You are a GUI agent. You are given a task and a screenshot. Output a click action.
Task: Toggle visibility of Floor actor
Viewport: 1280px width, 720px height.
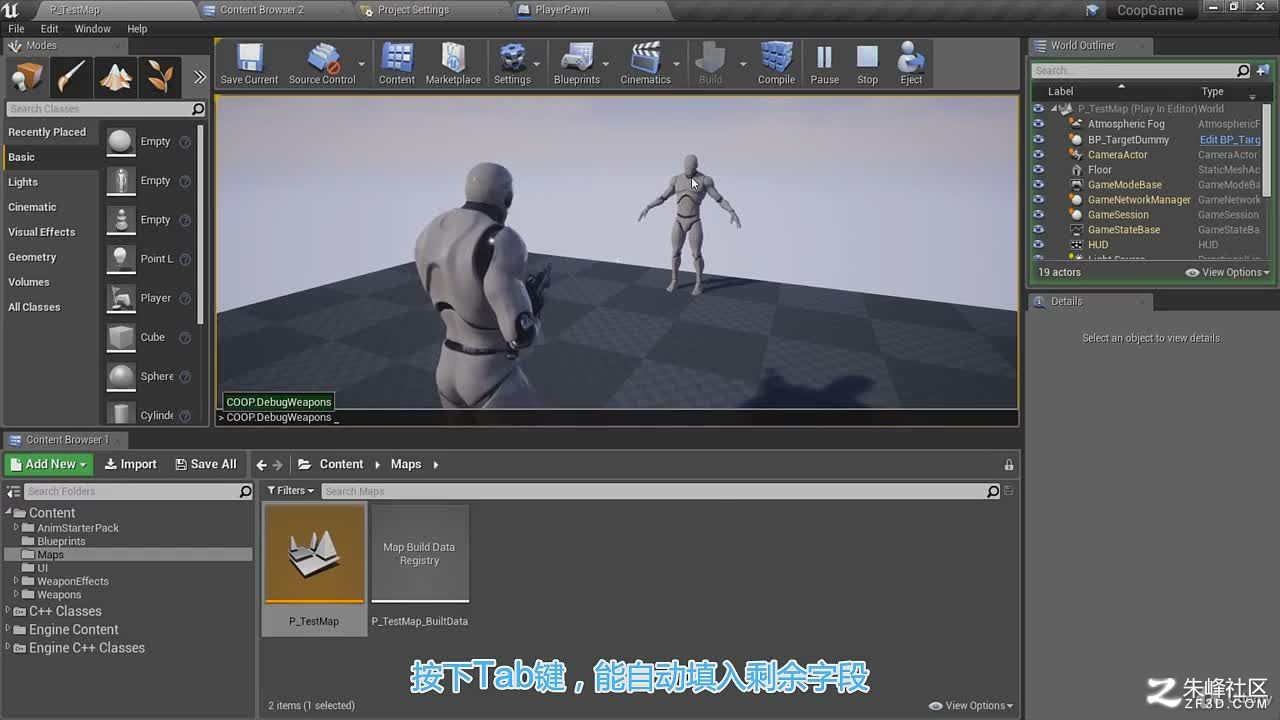1038,170
